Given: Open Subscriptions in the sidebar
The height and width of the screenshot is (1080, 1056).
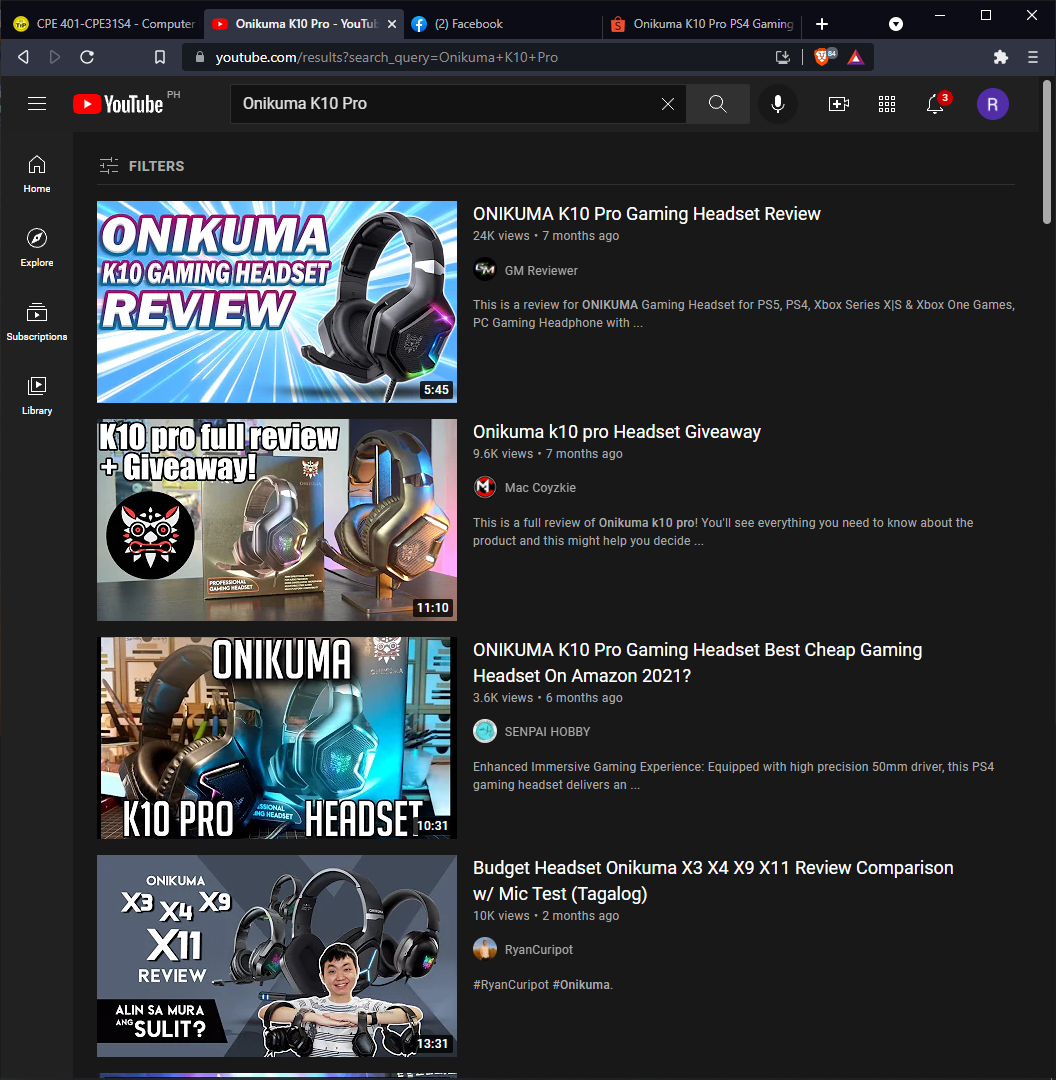Looking at the screenshot, I should click(x=37, y=322).
